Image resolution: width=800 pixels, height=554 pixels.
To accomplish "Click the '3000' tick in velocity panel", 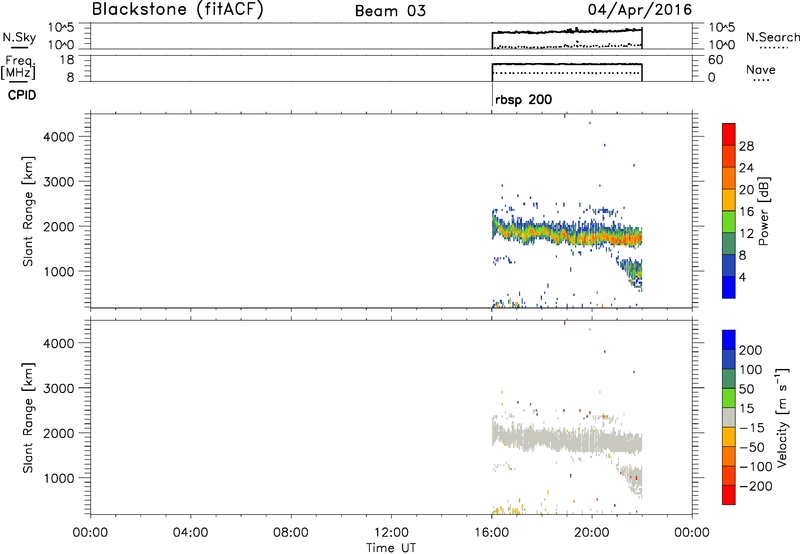I will 58,388.
